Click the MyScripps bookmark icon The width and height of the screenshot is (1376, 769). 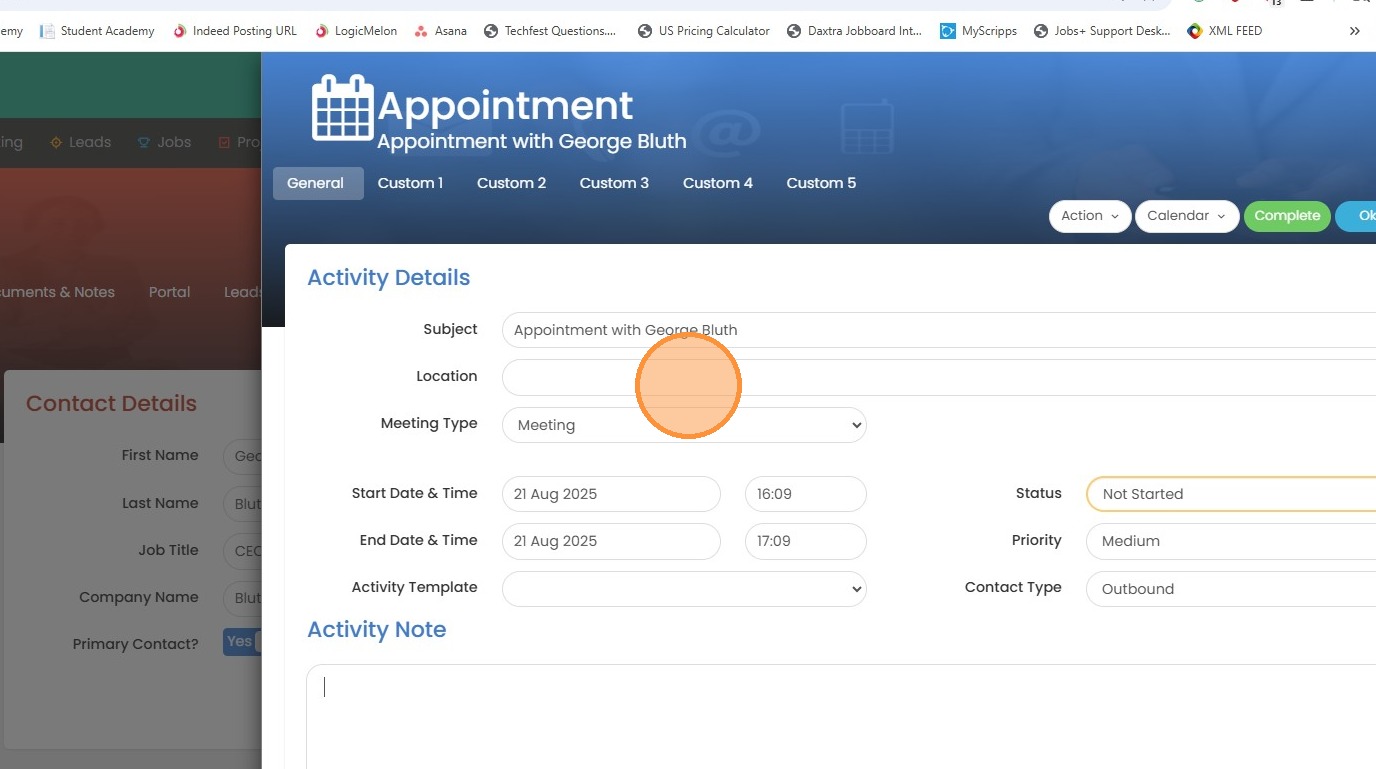pos(947,31)
